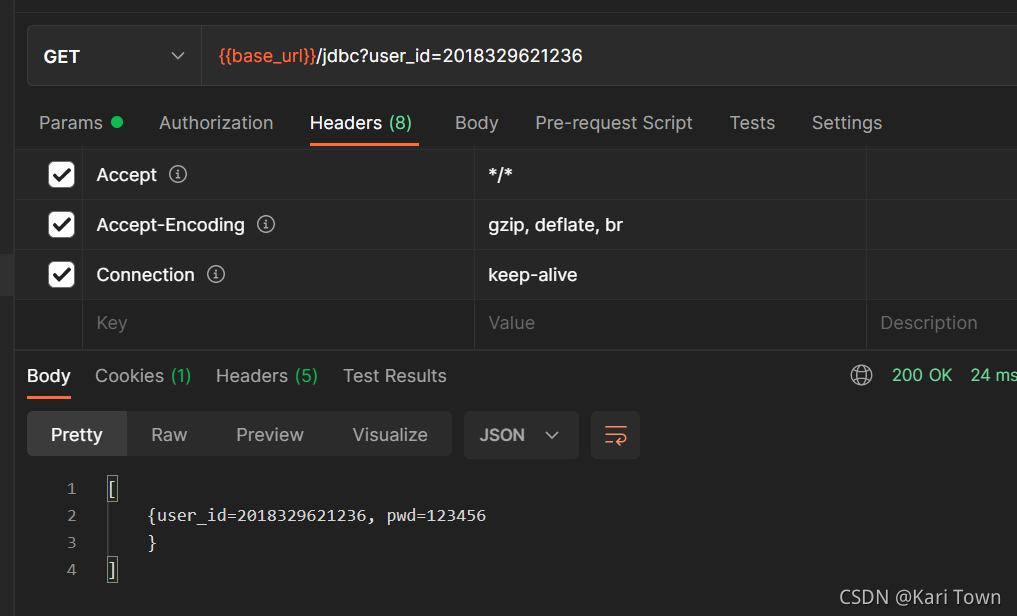Switch to the Params tab
The height and width of the screenshot is (616, 1017).
80,123
